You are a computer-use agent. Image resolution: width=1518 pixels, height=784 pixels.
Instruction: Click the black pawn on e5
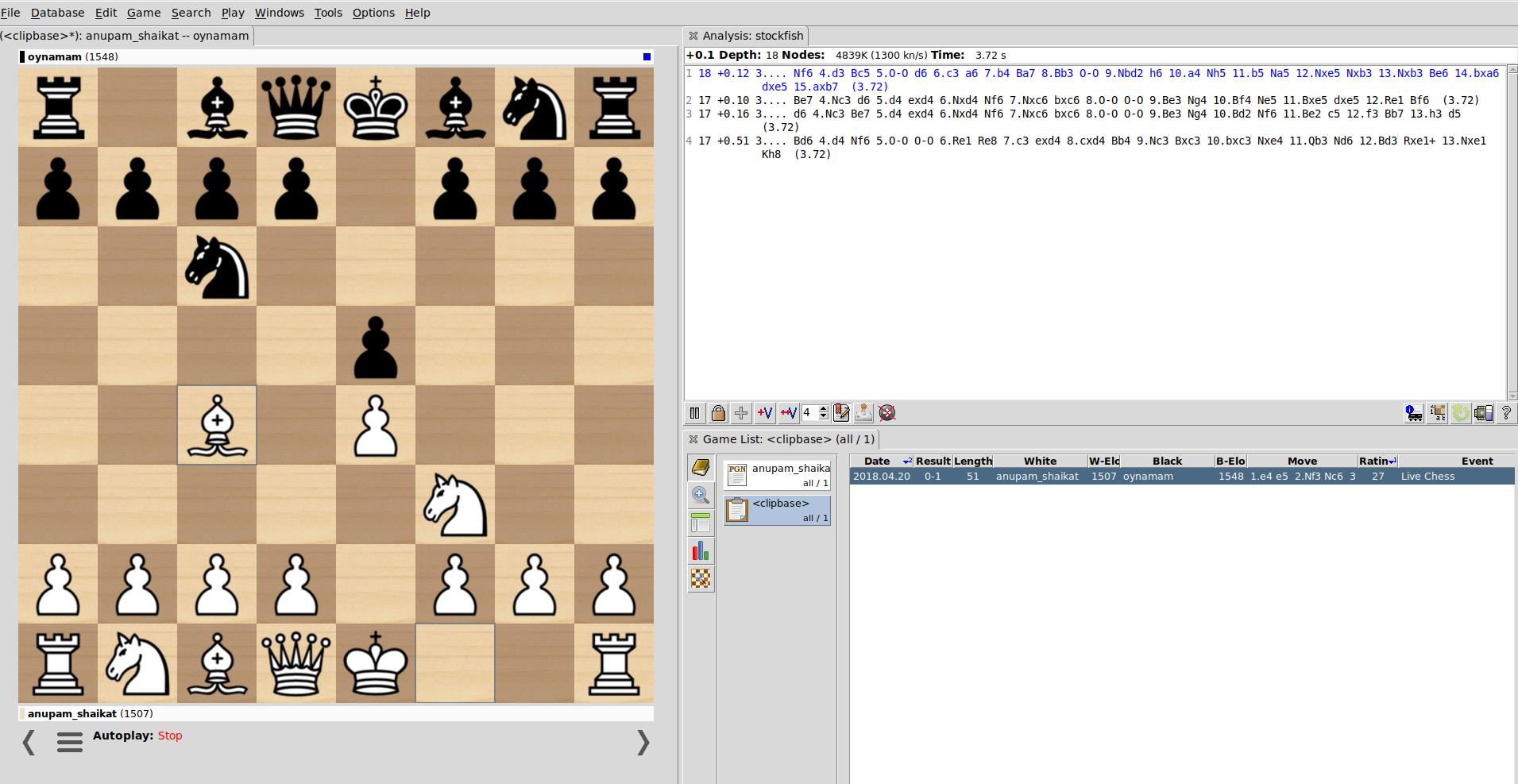(376, 346)
